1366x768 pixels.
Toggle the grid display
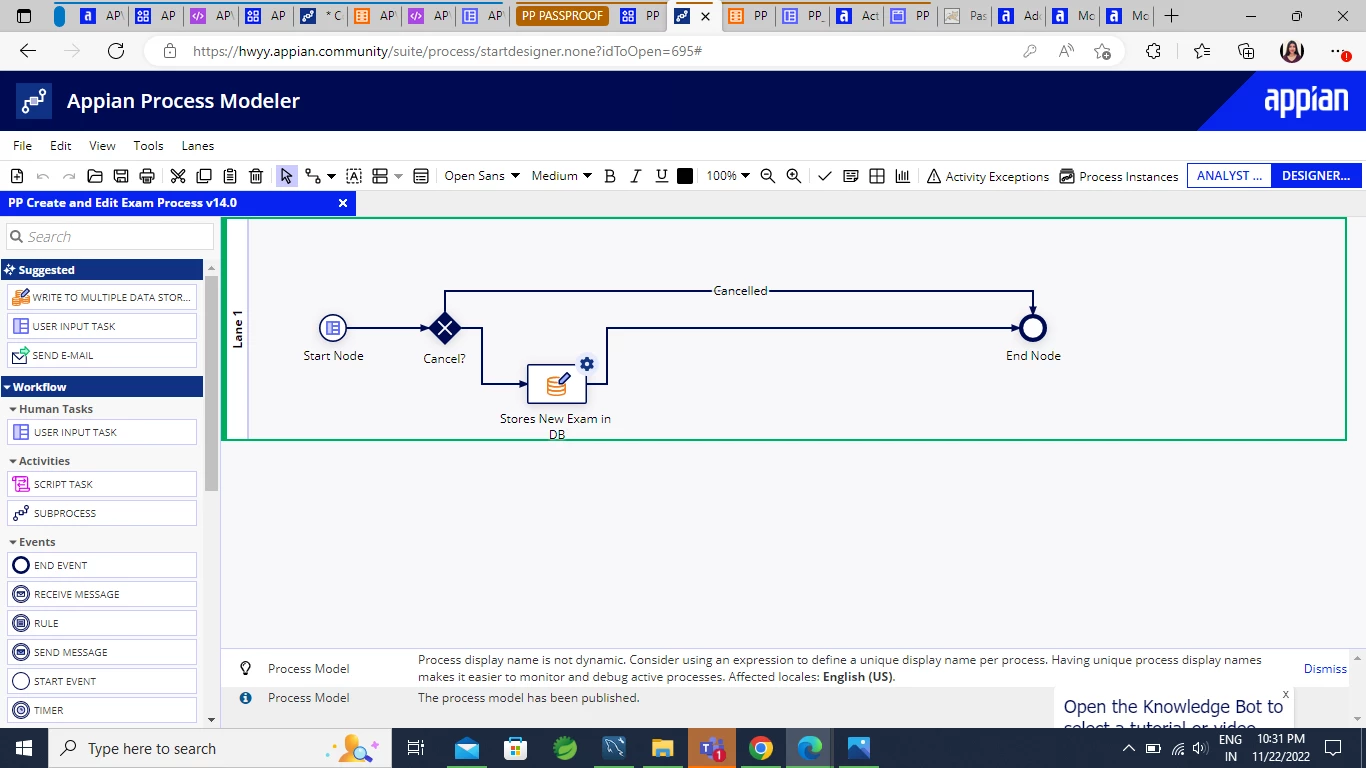click(877, 176)
